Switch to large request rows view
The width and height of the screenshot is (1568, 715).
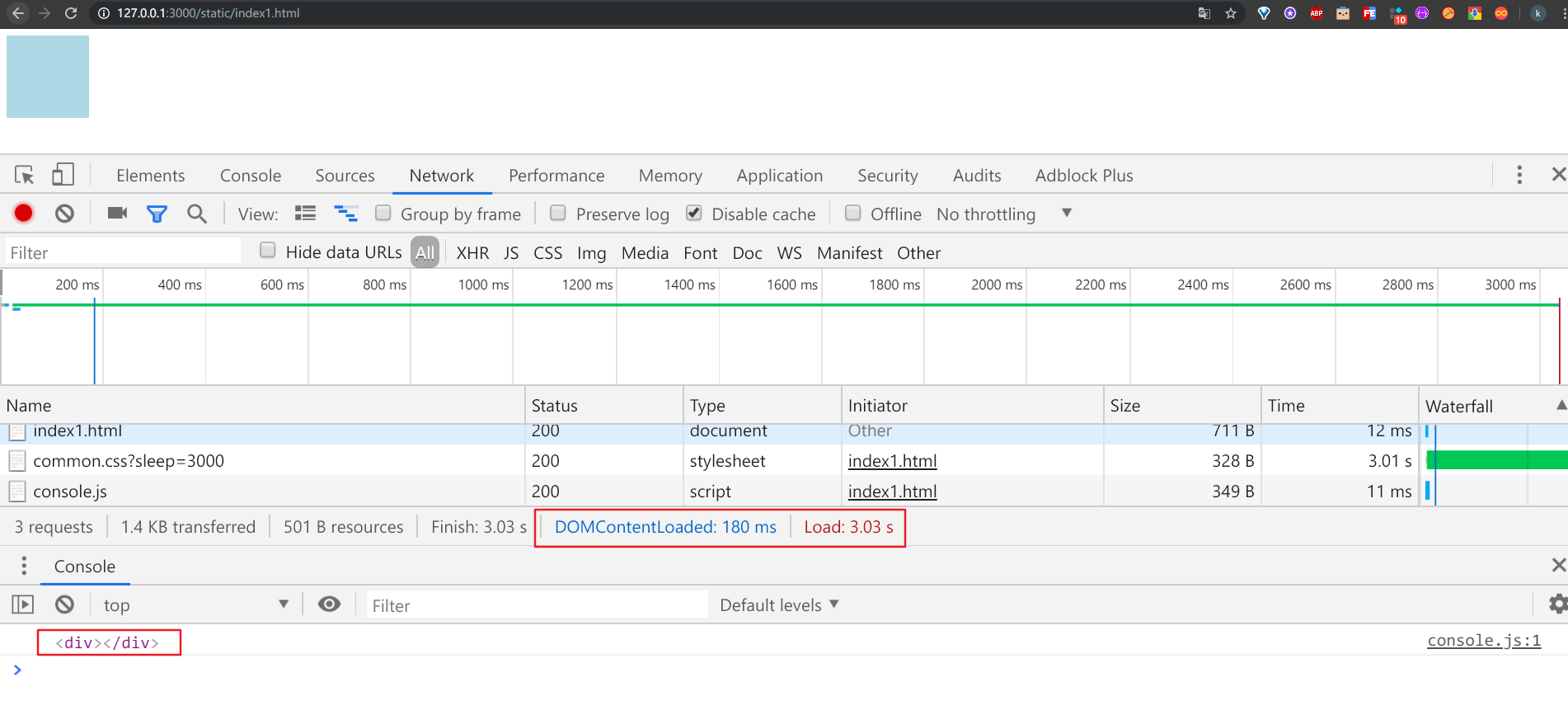[x=305, y=214]
